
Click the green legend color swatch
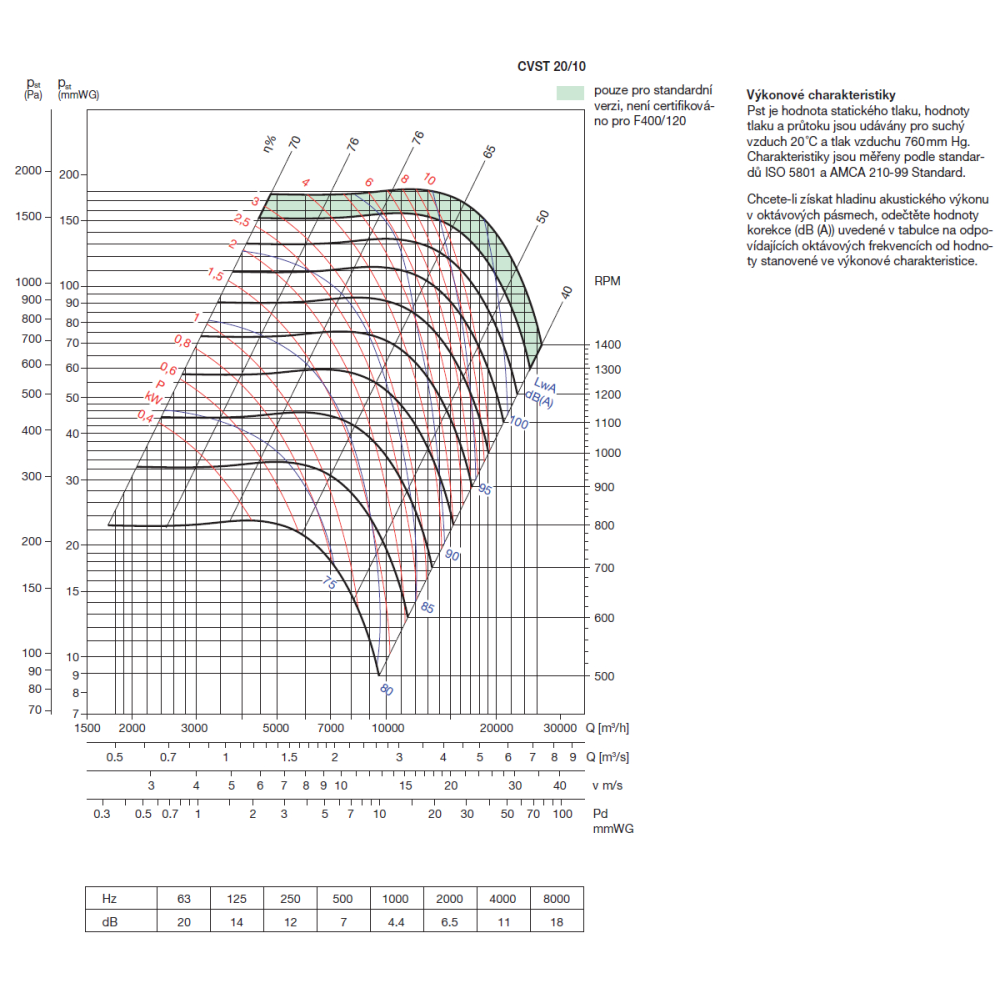(x=569, y=92)
